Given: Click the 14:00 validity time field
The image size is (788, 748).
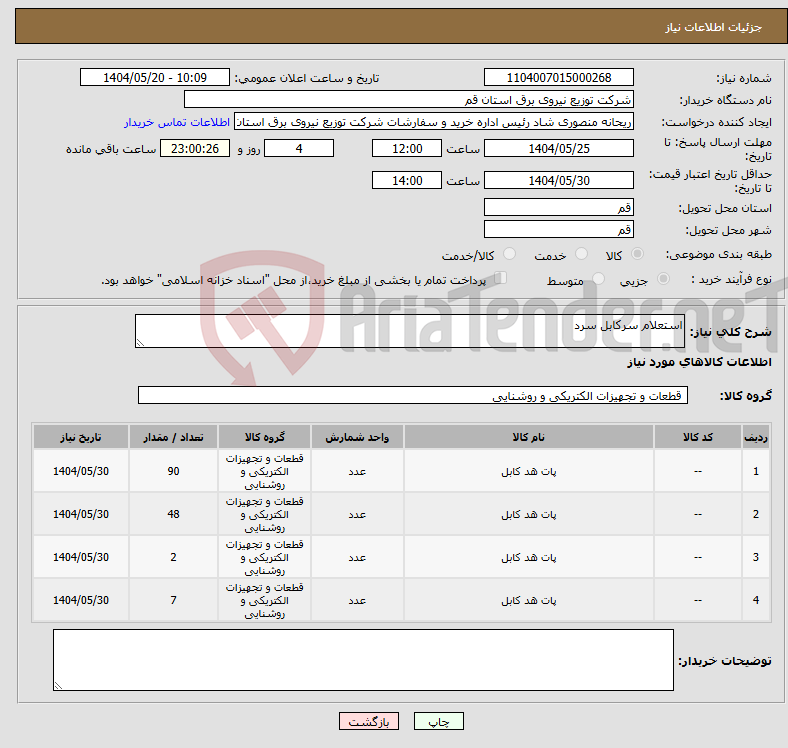Looking at the screenshot, I should point(407,180).
